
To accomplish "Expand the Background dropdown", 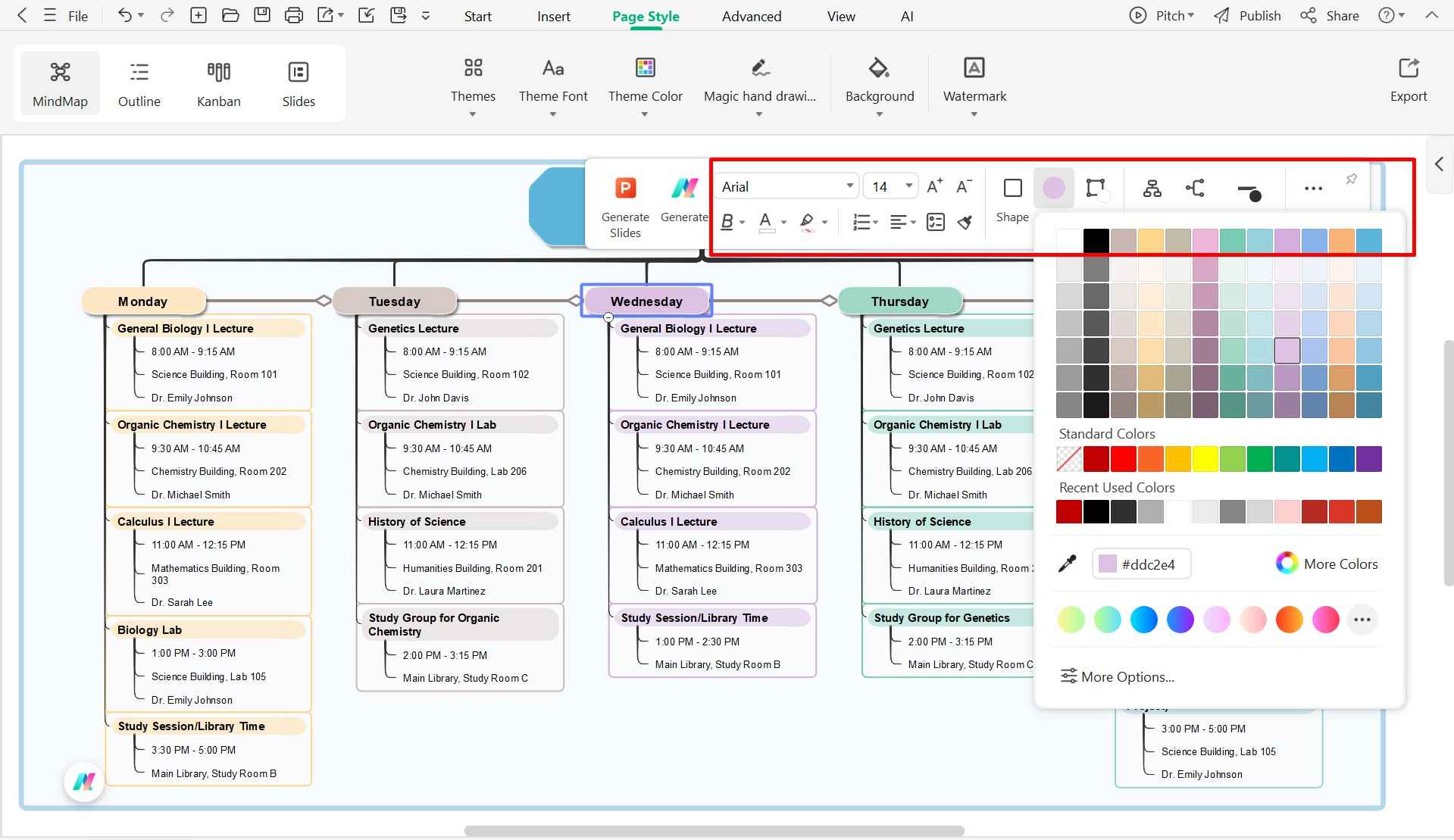I will [x=880, y=115].
